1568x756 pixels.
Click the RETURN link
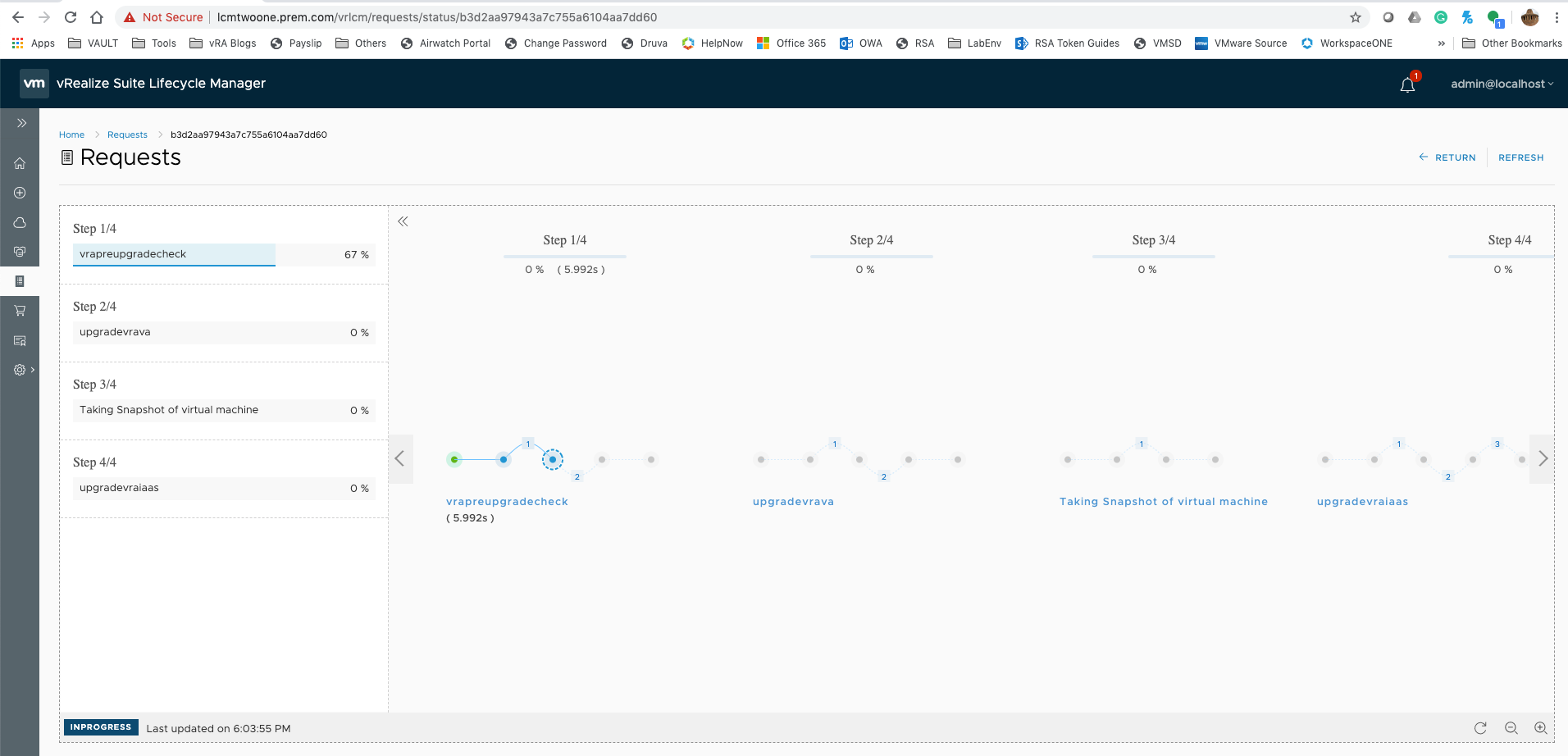(1447, 157)
